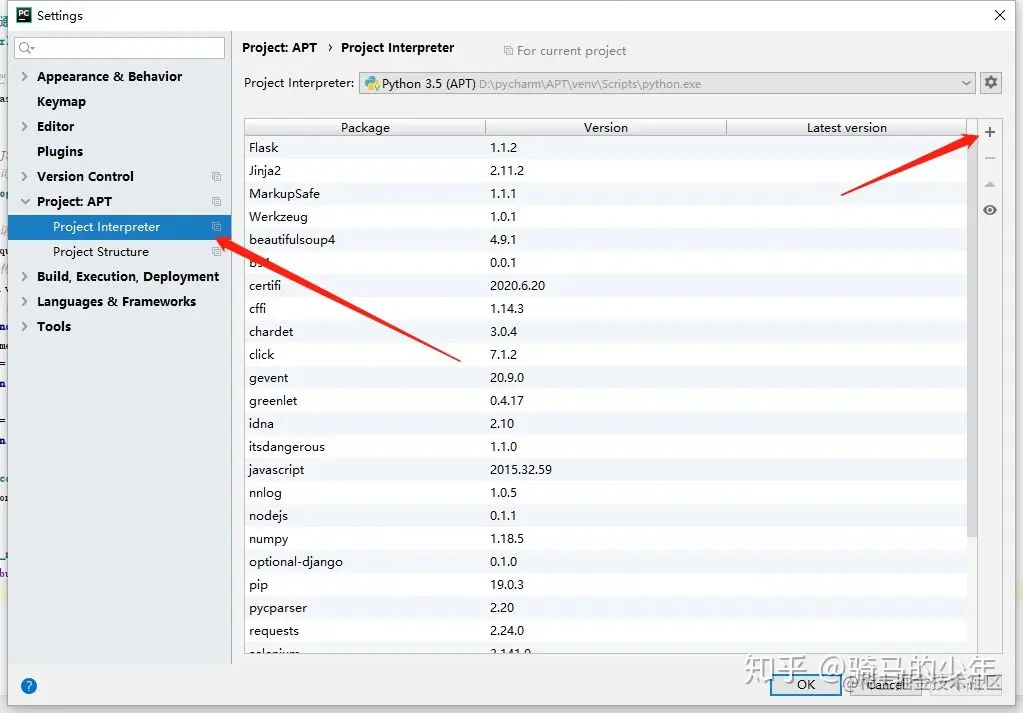Click the OK button
This screenshot has width=1023, height=713.
[806, 684]
